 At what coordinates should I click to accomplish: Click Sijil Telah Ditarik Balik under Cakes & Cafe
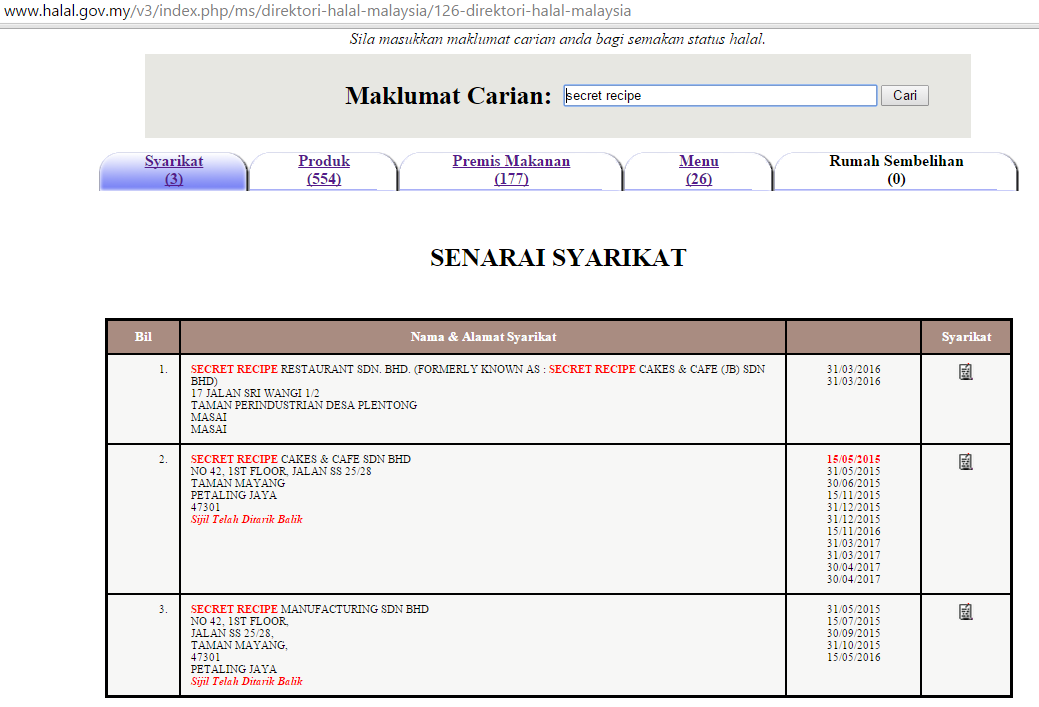point(246,519)
